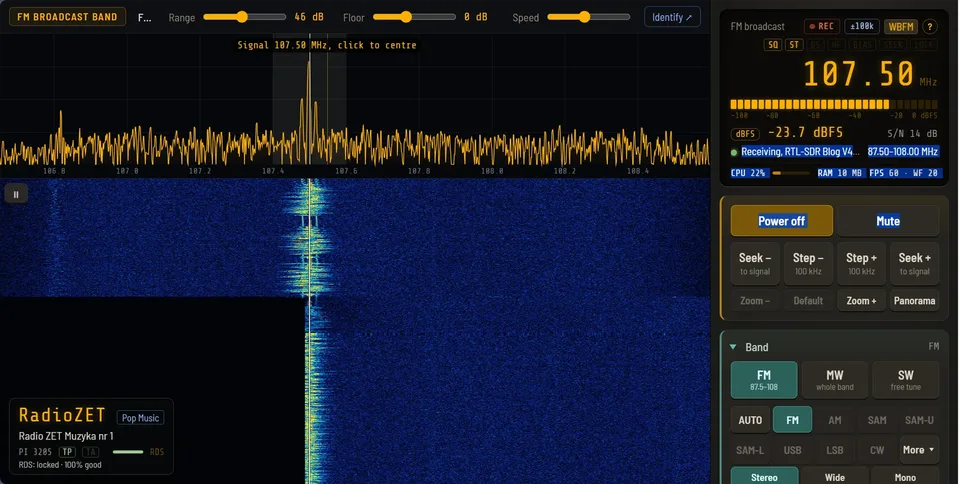960x484 pixels.
Task: Toggle the ST stereo indicator
Action: [x=794, y=45]
